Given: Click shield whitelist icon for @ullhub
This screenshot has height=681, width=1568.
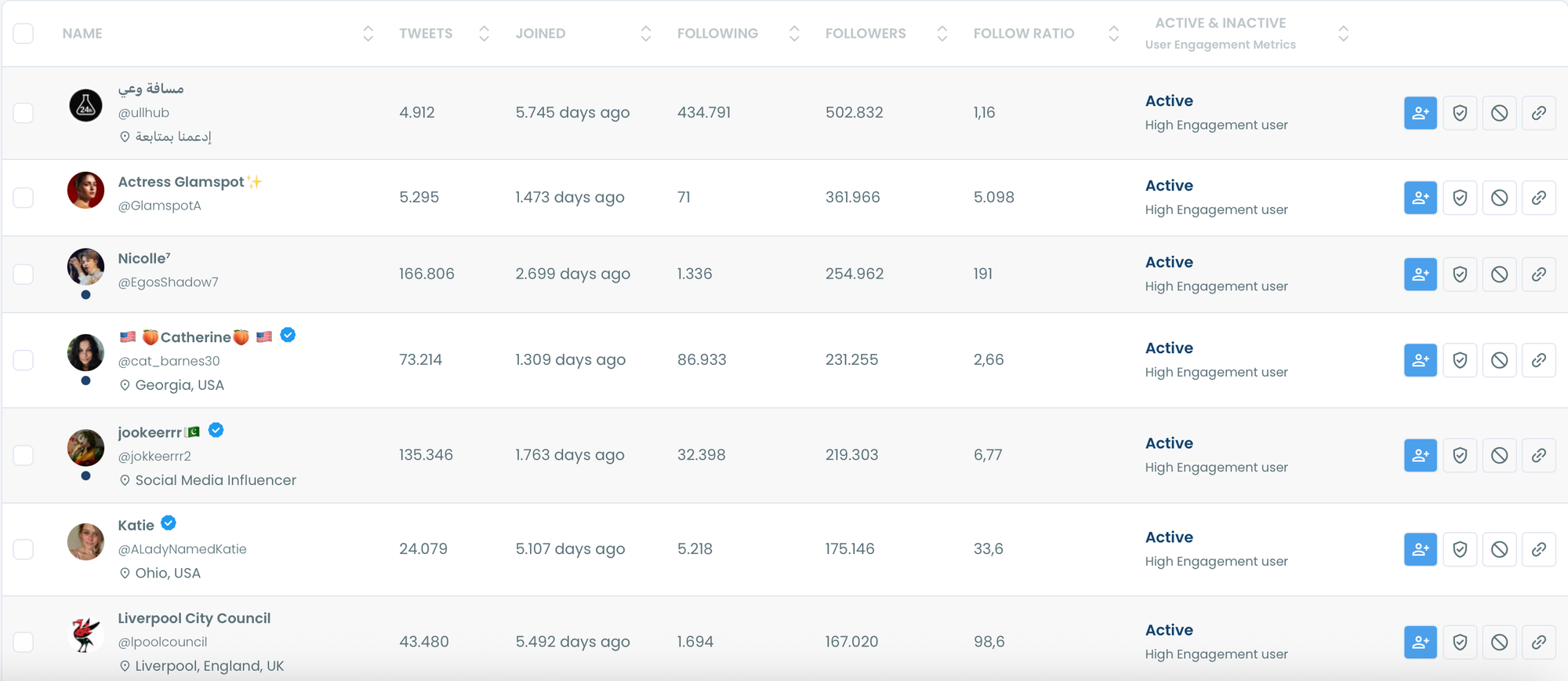Looking at the screenshot, I should tap(1460, 113).
